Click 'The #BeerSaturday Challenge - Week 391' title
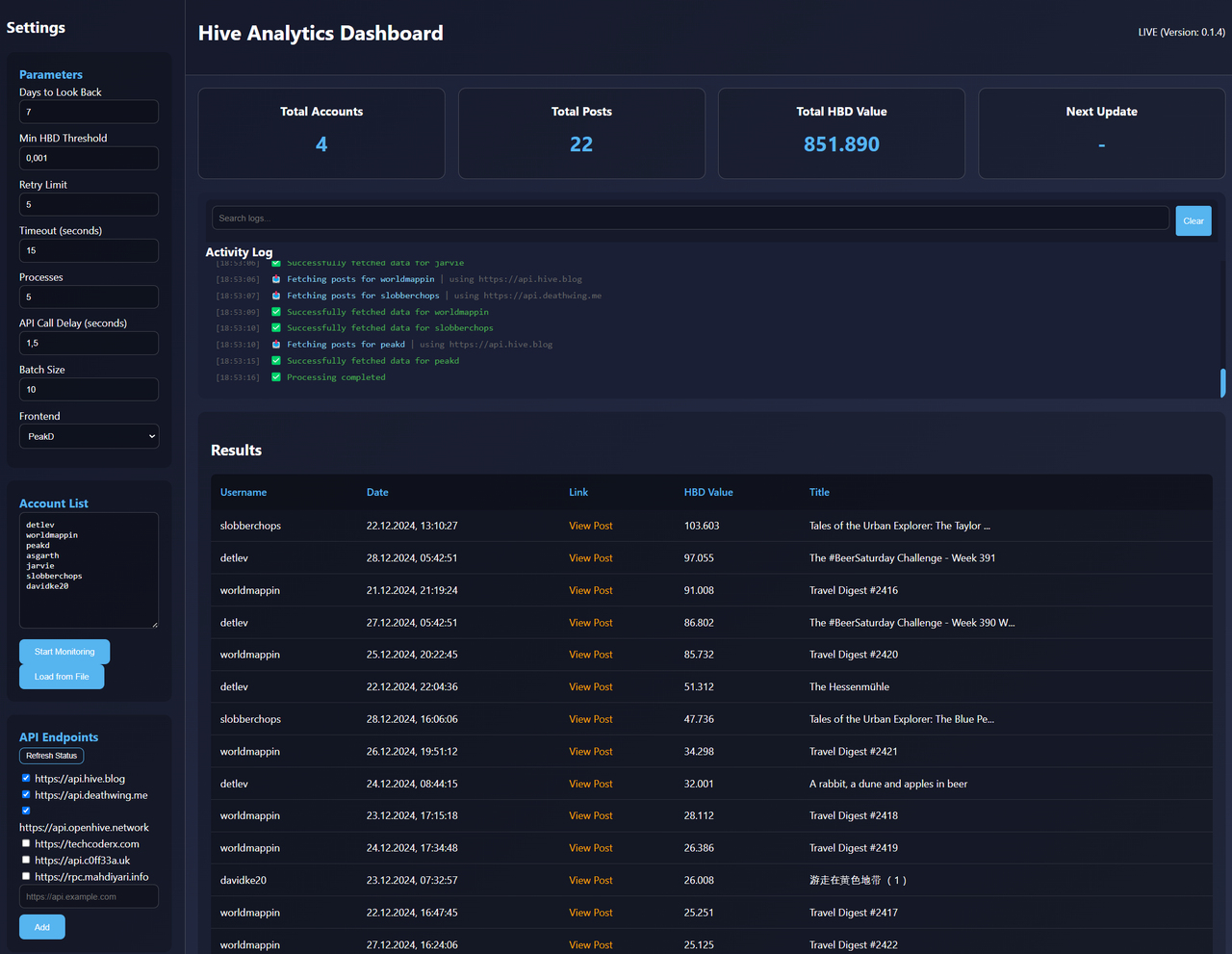The image size is (1232, 954). coord(902,558)
